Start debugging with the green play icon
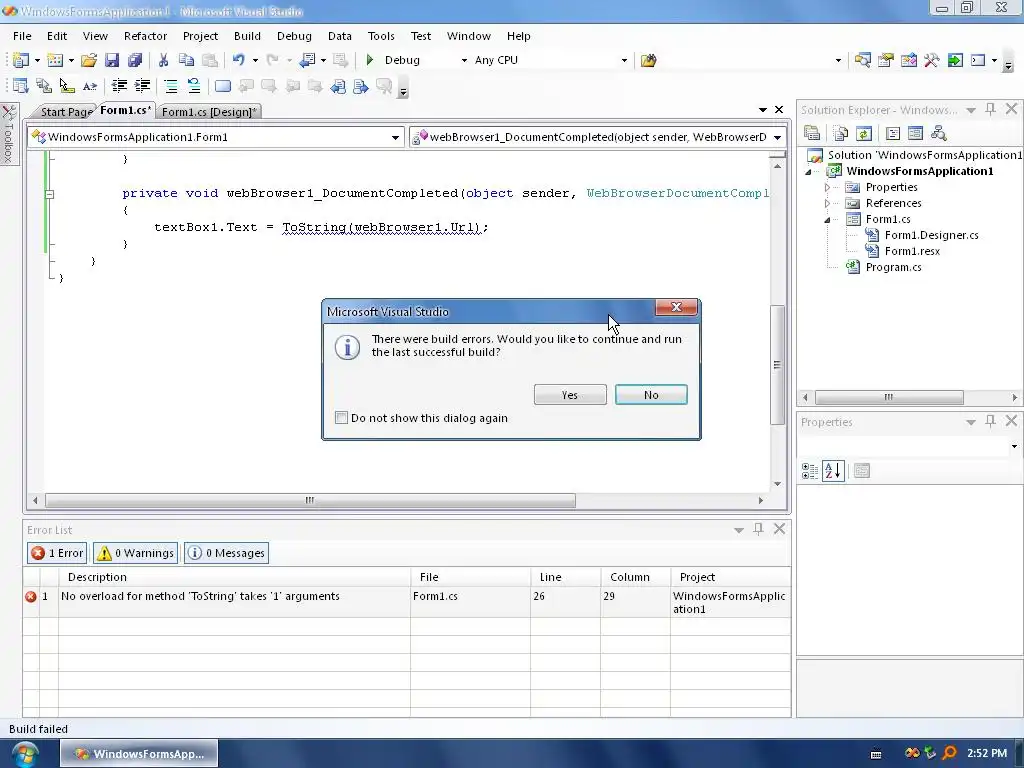 370,60
